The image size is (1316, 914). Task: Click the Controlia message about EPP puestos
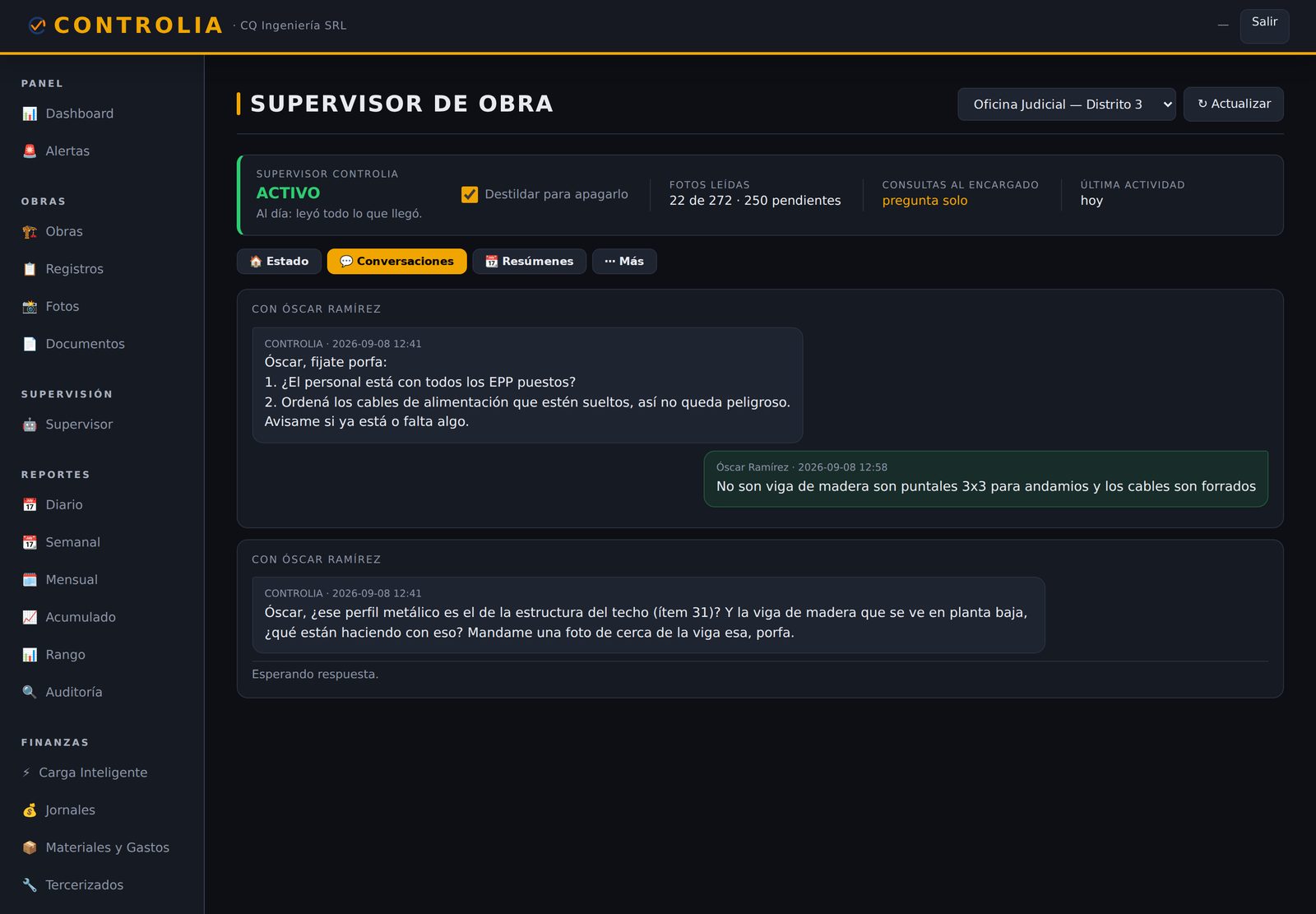pyautogui.click(x=527, y=385)
